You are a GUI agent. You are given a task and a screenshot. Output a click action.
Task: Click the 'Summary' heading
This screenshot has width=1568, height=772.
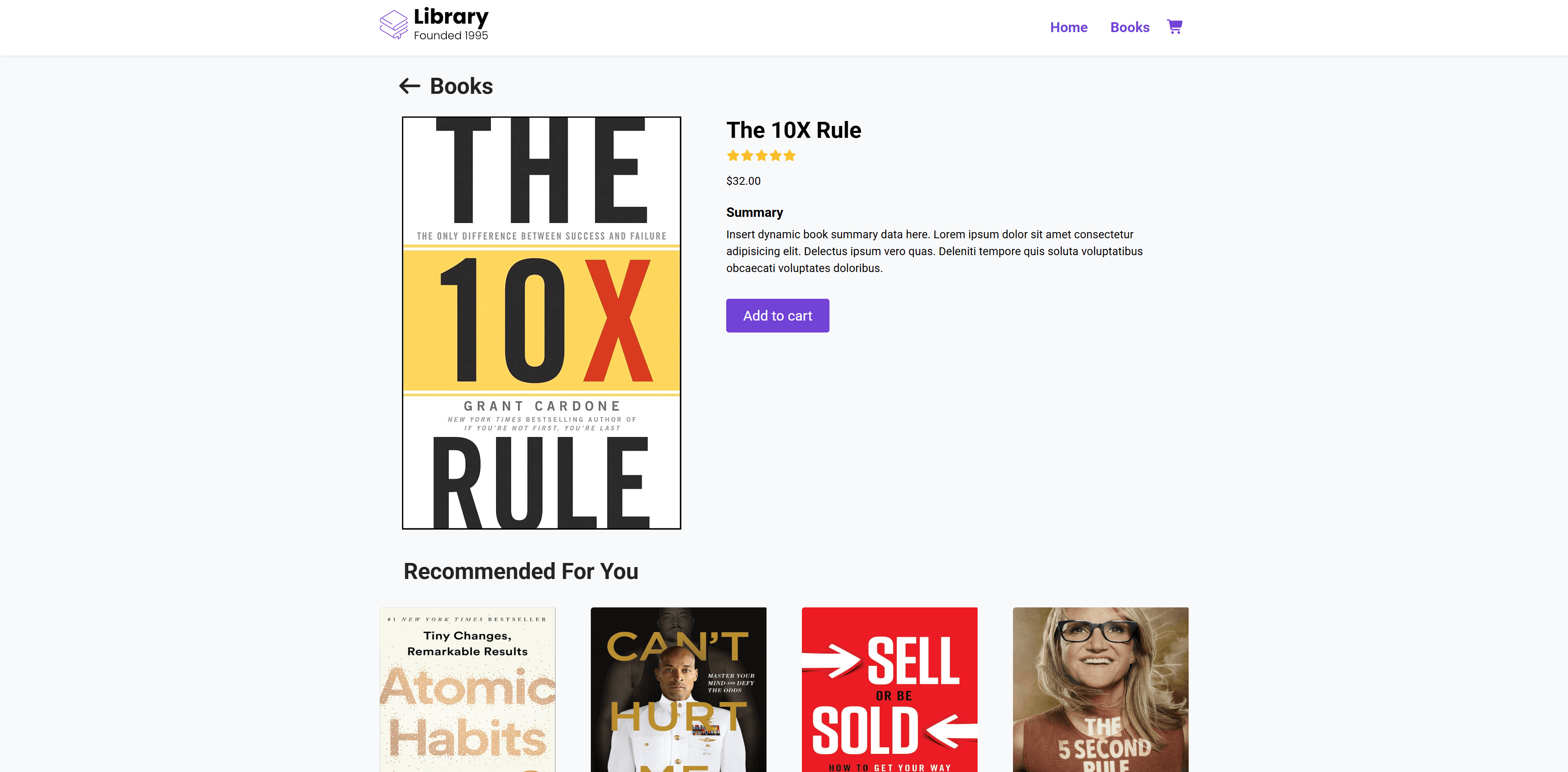click(754, 212)
